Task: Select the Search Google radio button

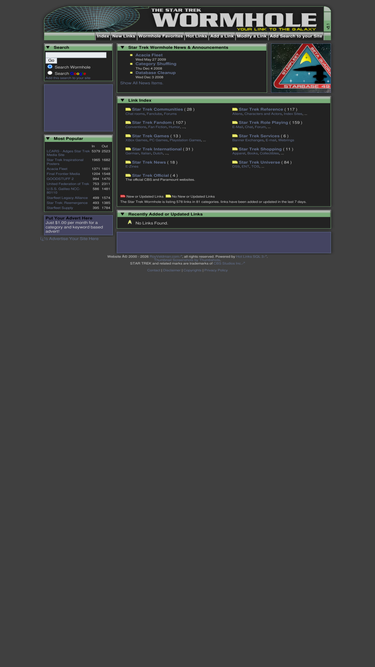Action: coord(50,73)
